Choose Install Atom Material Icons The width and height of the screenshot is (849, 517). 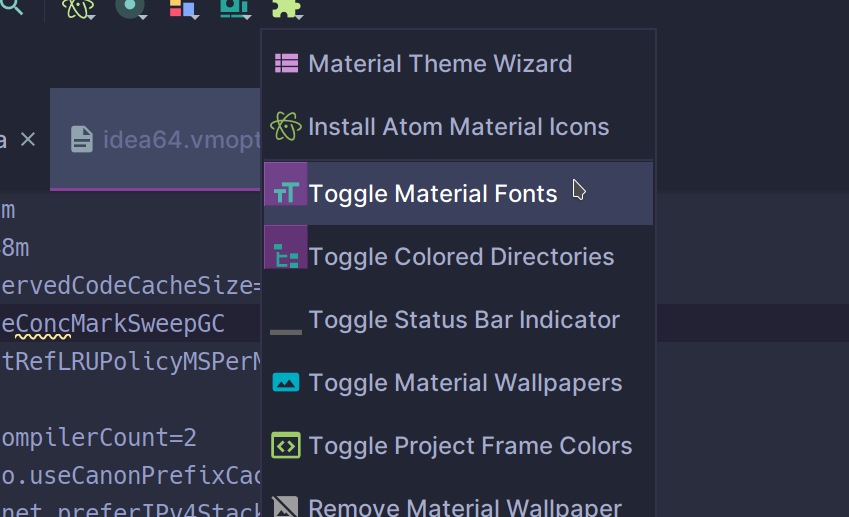pyautogui.click(x=458, y=127)
